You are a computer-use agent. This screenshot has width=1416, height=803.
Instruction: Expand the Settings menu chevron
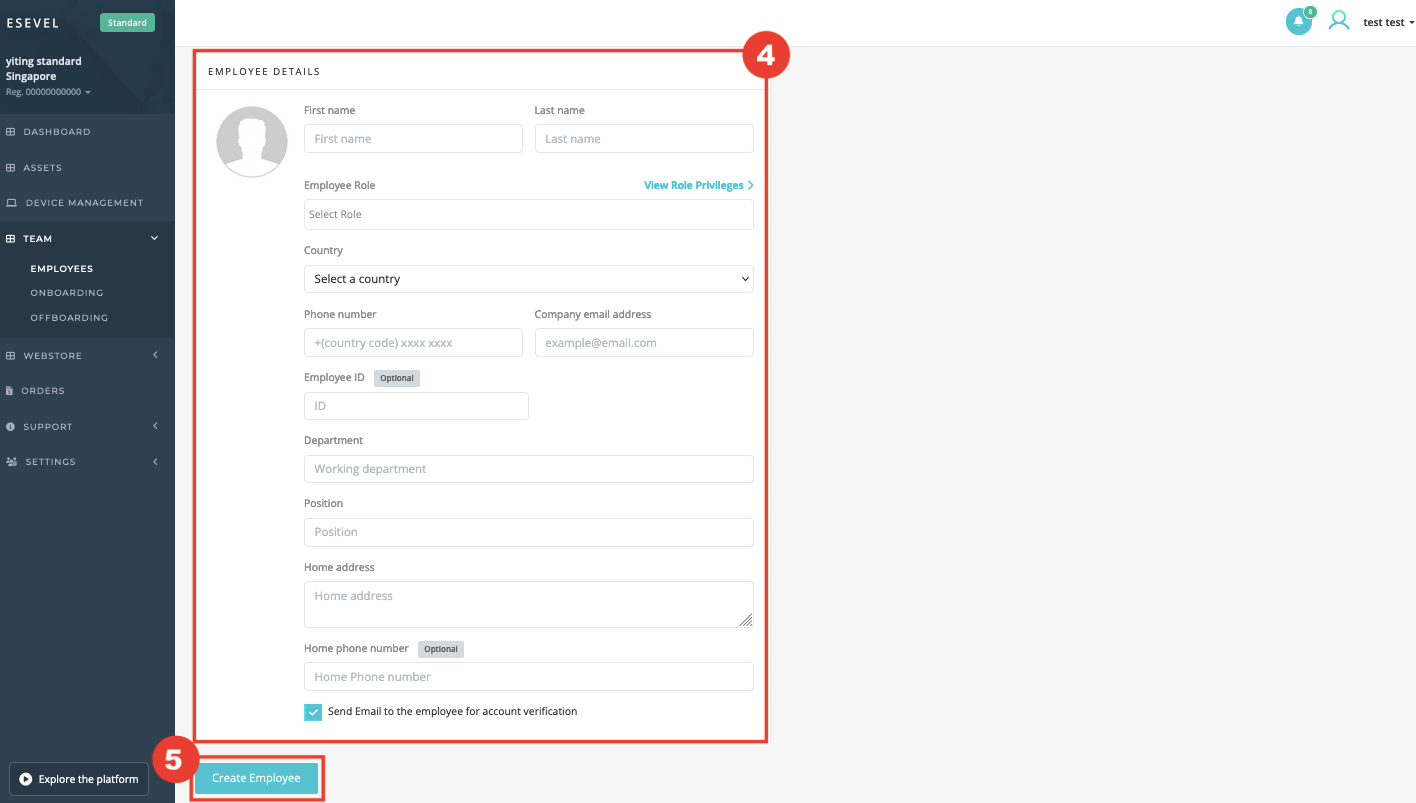(x=155, y=462)
